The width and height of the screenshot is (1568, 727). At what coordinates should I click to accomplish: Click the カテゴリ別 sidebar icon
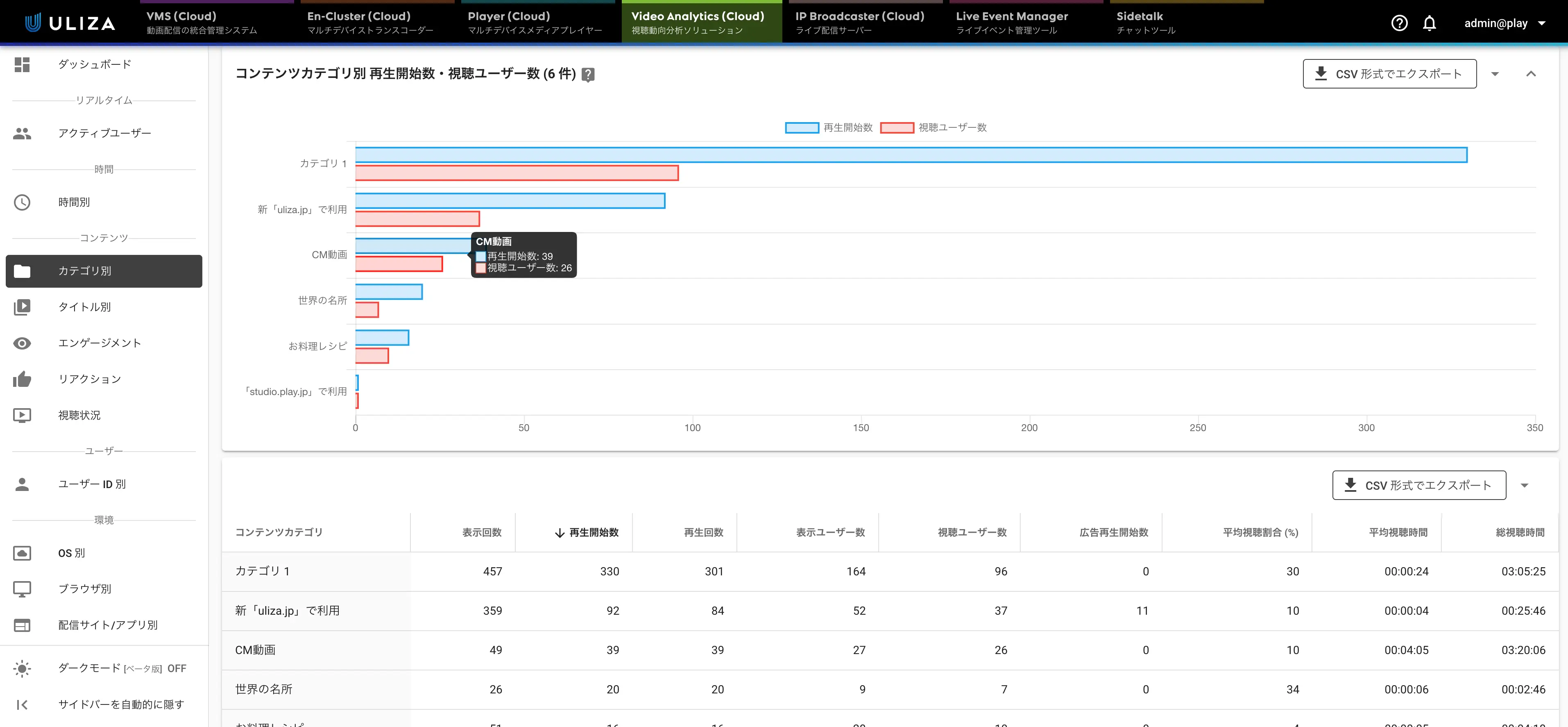click(24, 270)
